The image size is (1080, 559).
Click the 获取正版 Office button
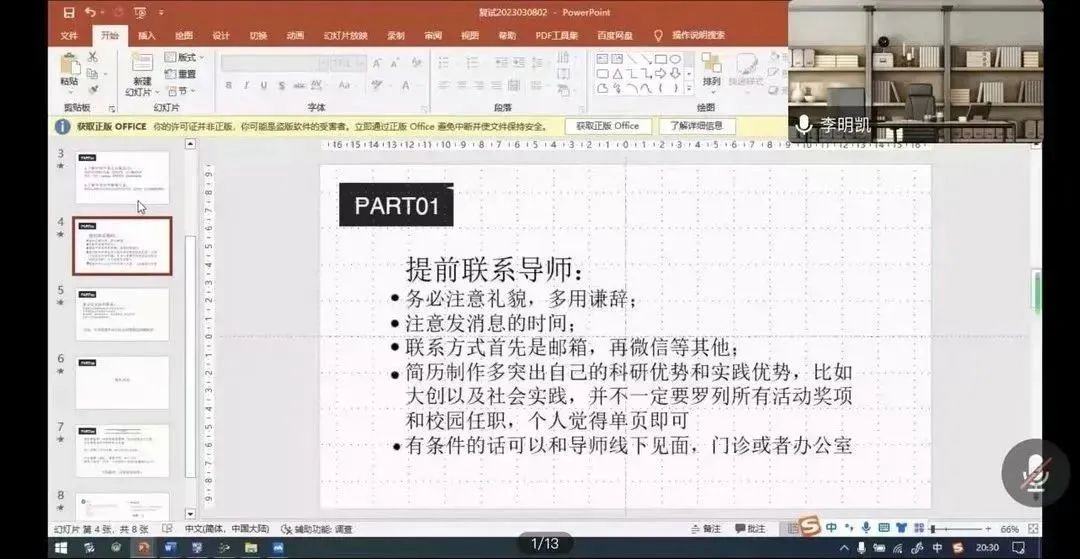(x=608, y=126)
